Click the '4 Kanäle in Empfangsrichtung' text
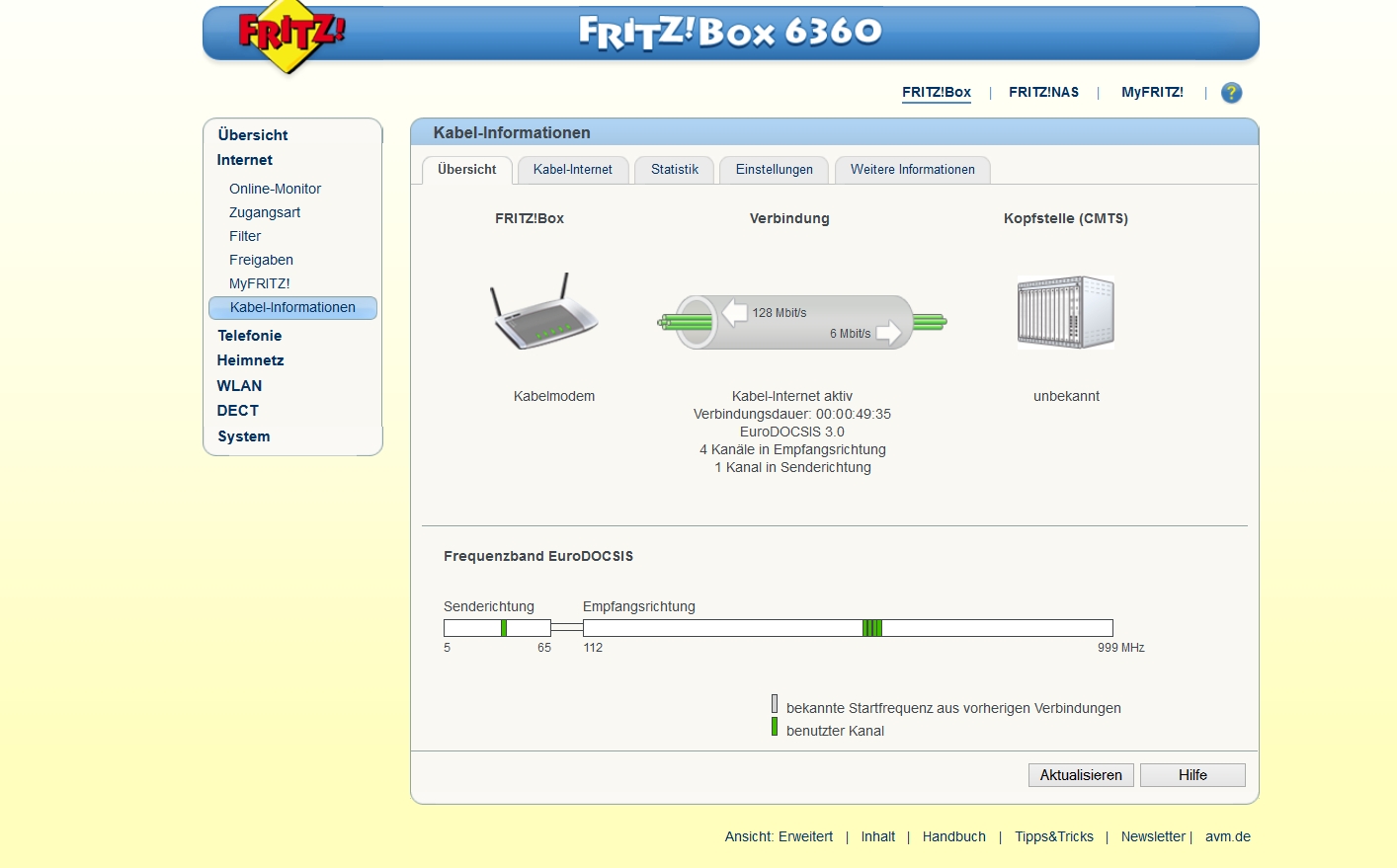This screenshot has height=868, width=1397. [x=792, y=449]
